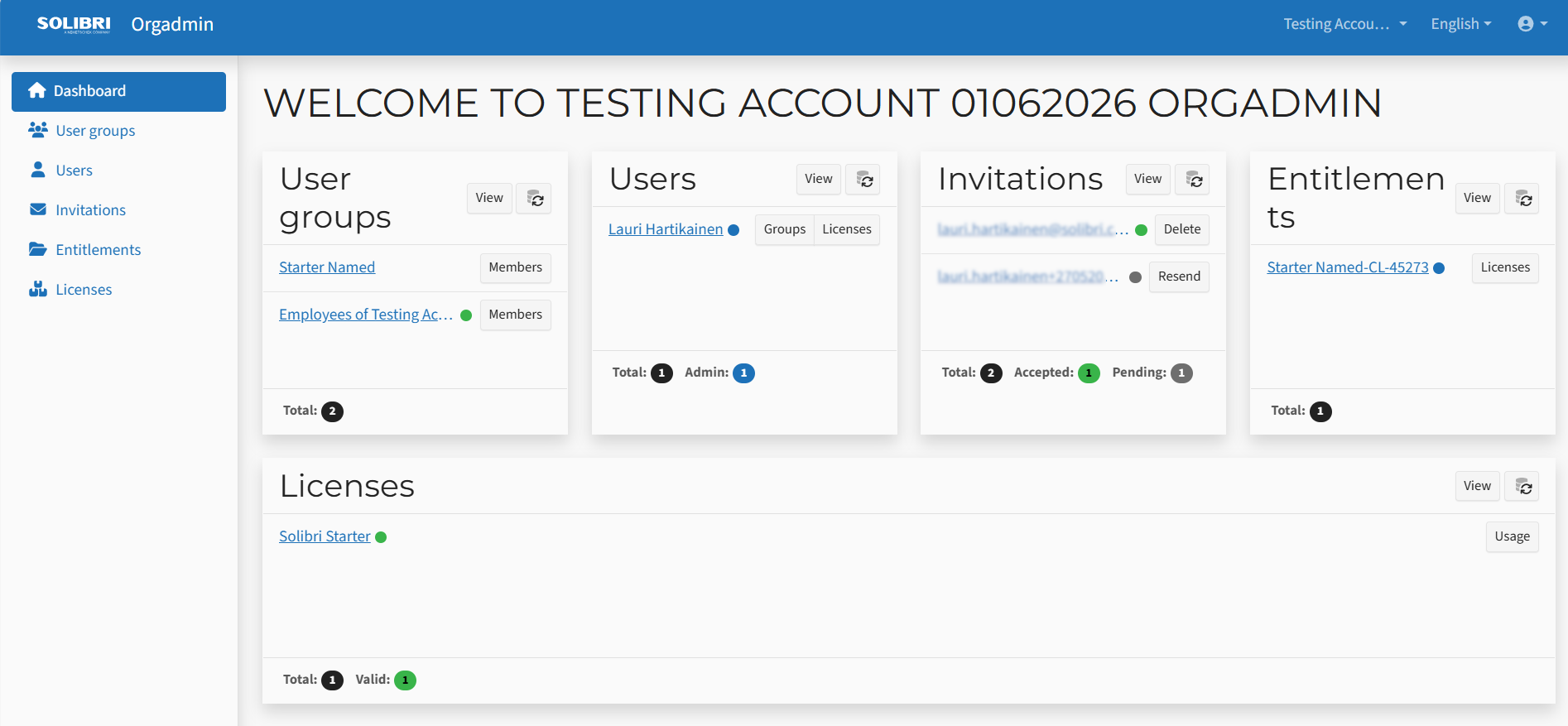Screen dimensions: 1568x726
Task: Click the Dashboard home icon
Action: coord(36,91)
